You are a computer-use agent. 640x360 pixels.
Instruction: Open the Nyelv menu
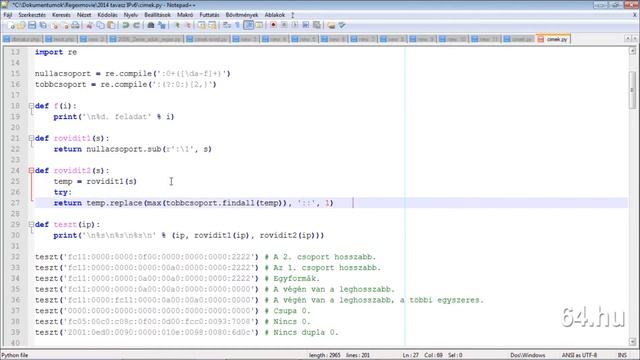point(131,15)
